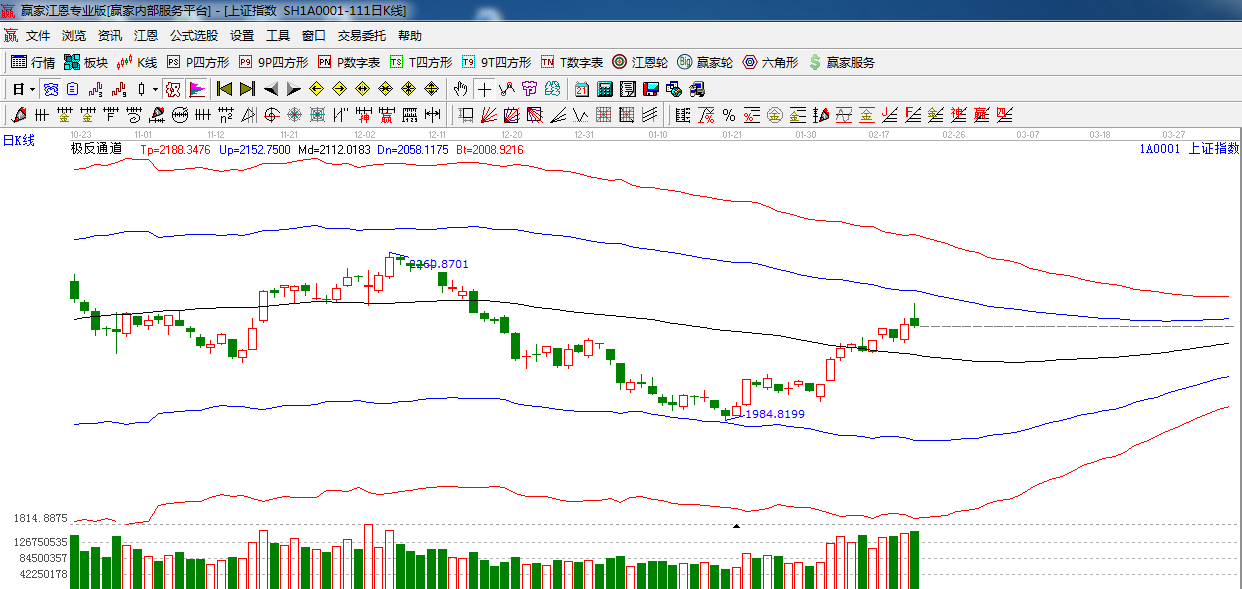Toggle the hand pan tool

461,89
